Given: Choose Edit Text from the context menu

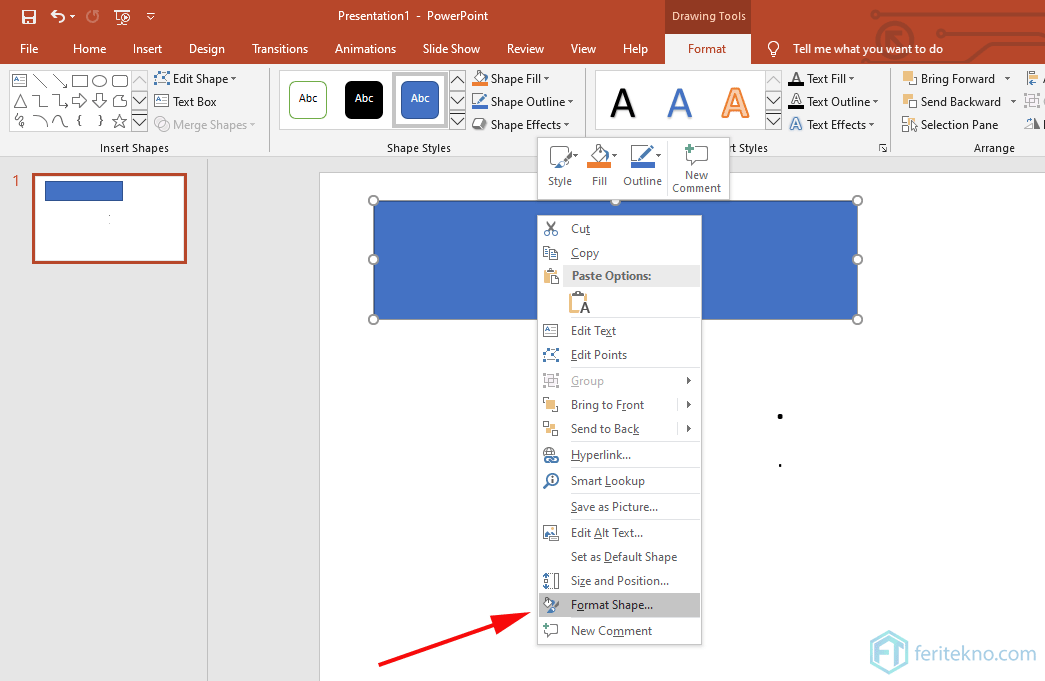Looking at the screenshot, I should tap(619, 331).
